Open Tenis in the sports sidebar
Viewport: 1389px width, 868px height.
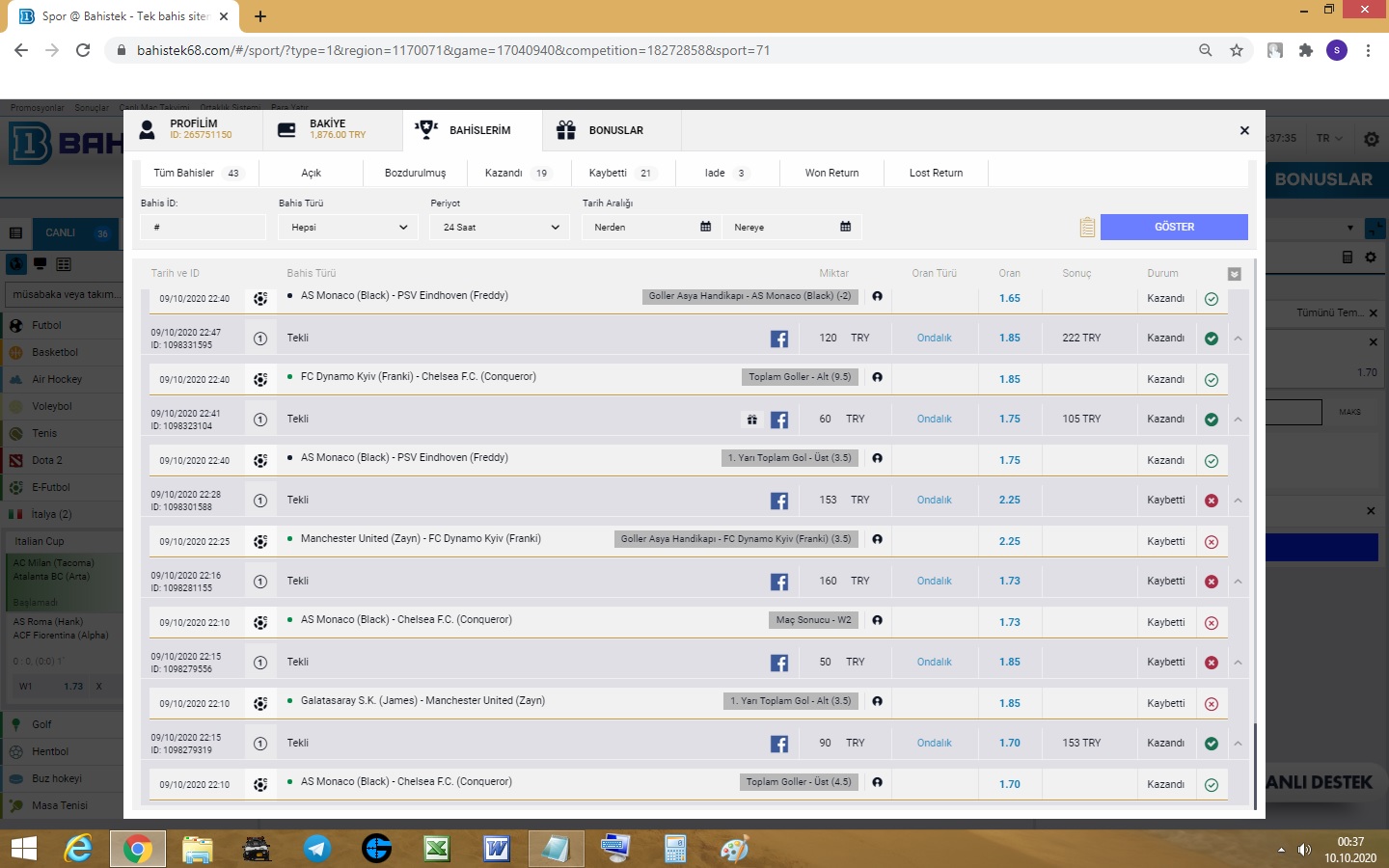62,433
